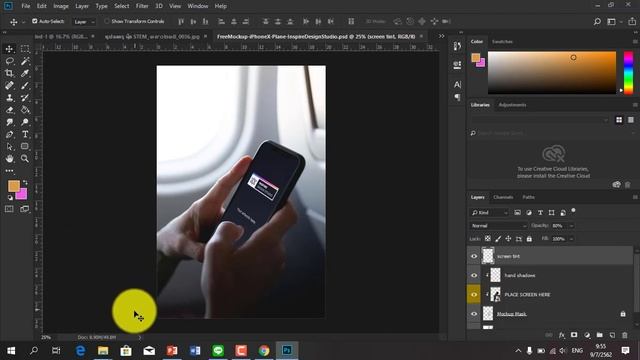The width and height of the screenshot is (640, 360).
Task: Switch to the Paths tab
Action: point(528,197)
